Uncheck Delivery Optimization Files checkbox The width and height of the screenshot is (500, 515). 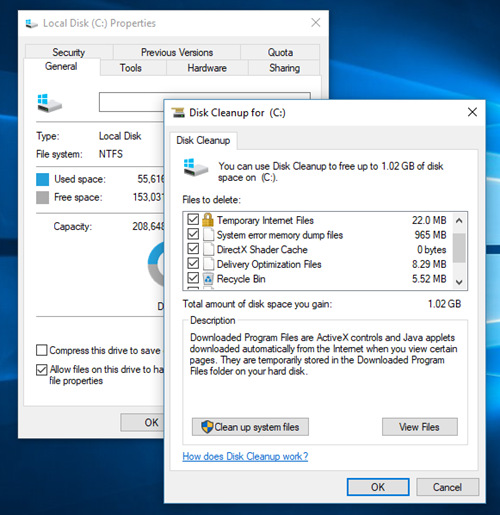(x=193, y=264)
